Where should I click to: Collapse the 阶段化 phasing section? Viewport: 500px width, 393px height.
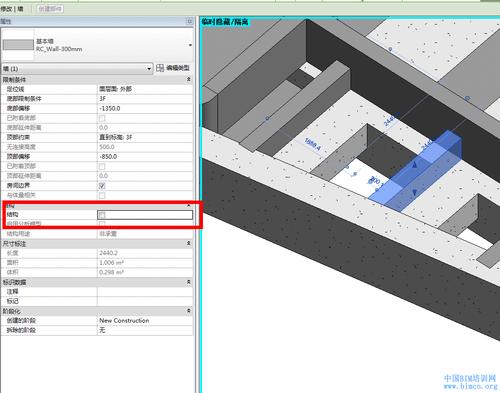coord(189,311)
